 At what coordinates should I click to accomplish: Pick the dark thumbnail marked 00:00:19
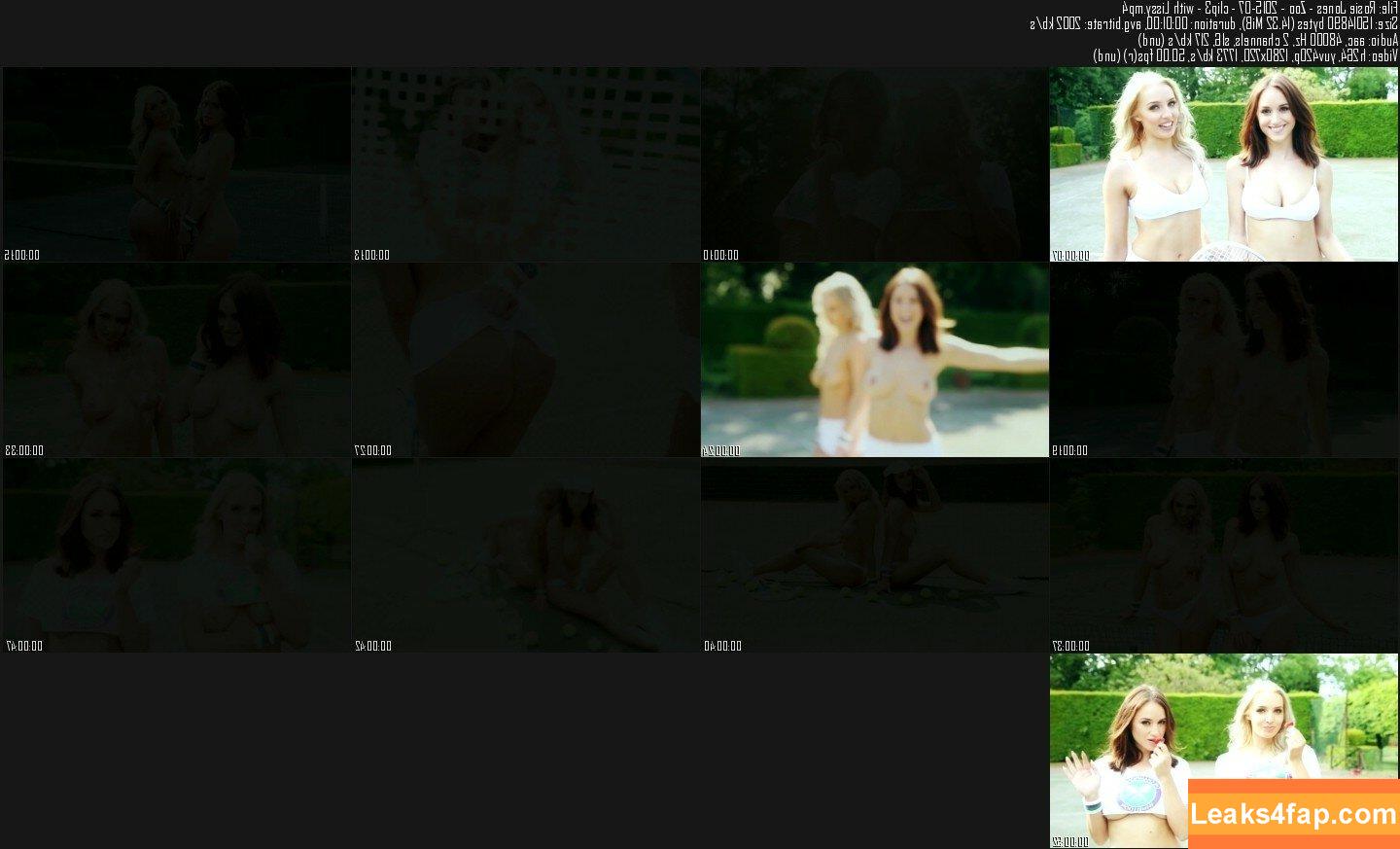click(x=1223, y=359)
